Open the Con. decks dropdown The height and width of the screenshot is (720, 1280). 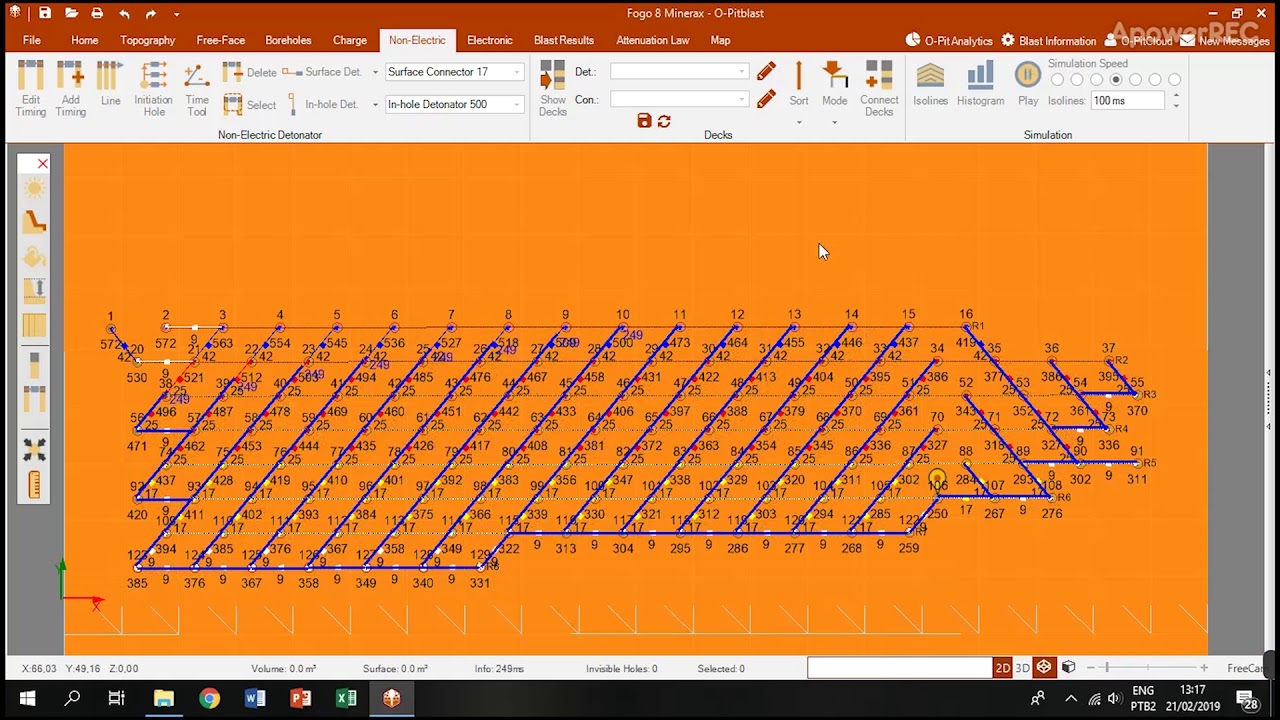pyautogui.click(x=741, y=100)
